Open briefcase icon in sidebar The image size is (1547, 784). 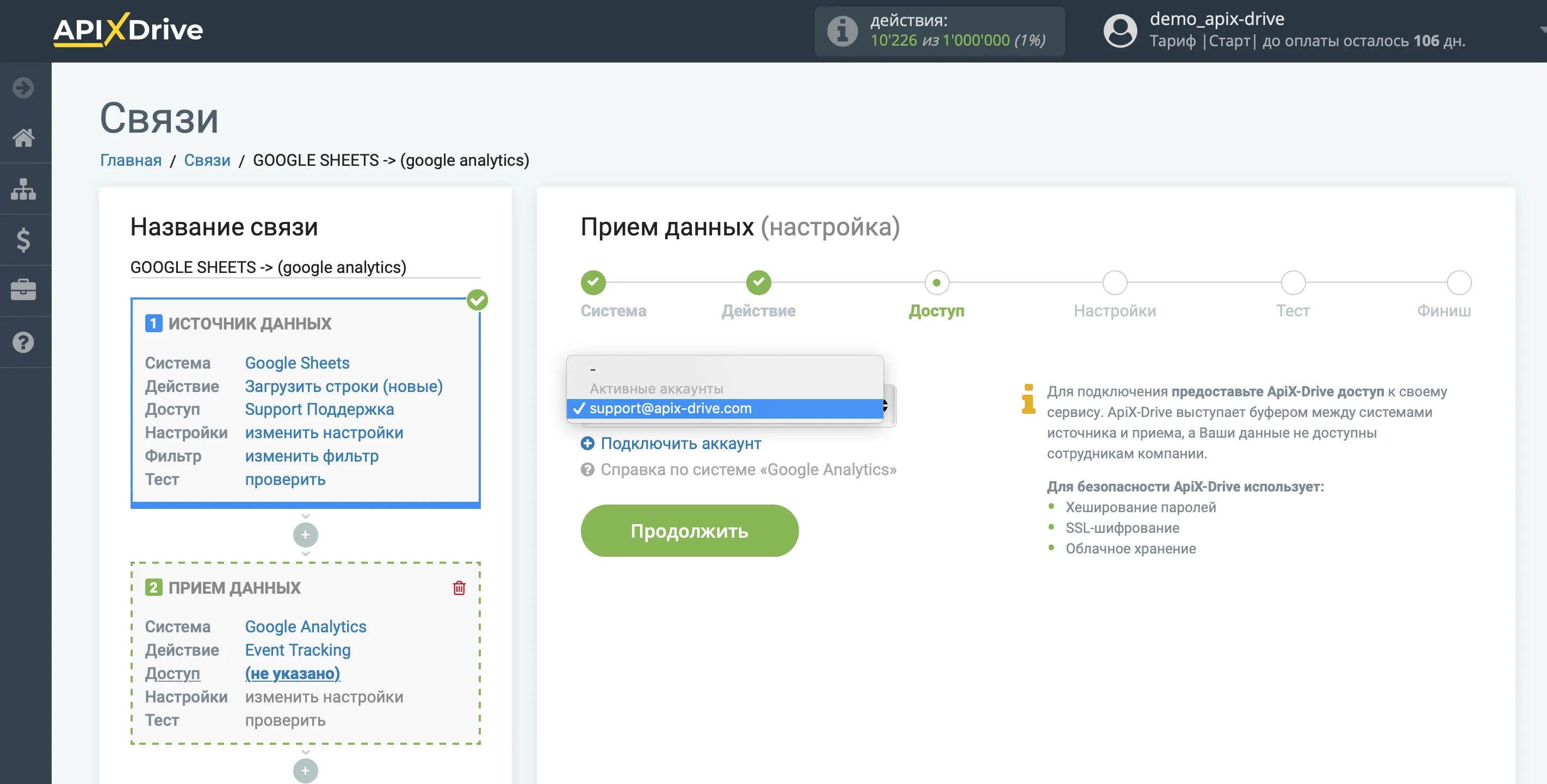[x=23, y=290]
